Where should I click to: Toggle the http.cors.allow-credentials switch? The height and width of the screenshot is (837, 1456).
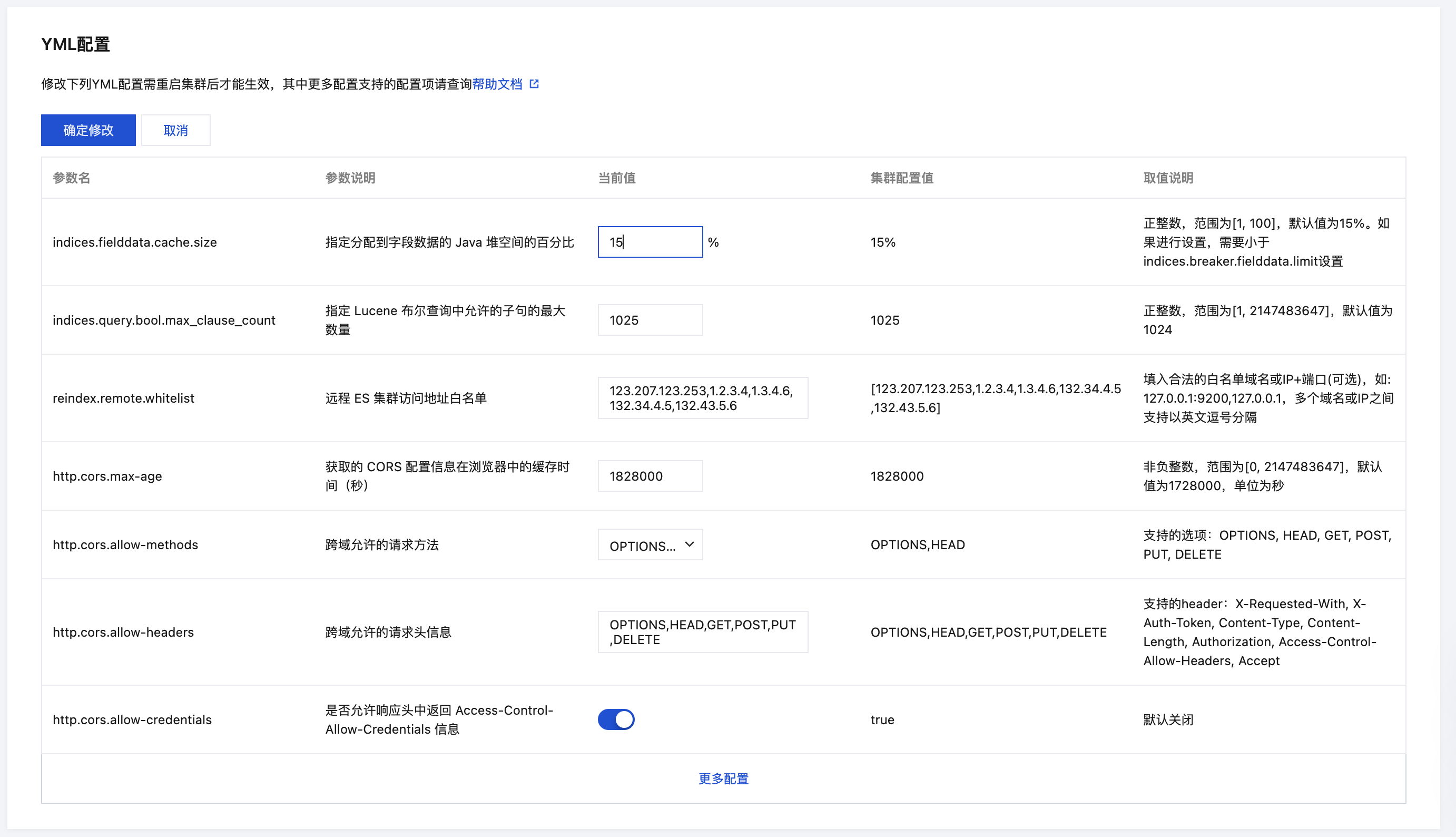[616, 719]
